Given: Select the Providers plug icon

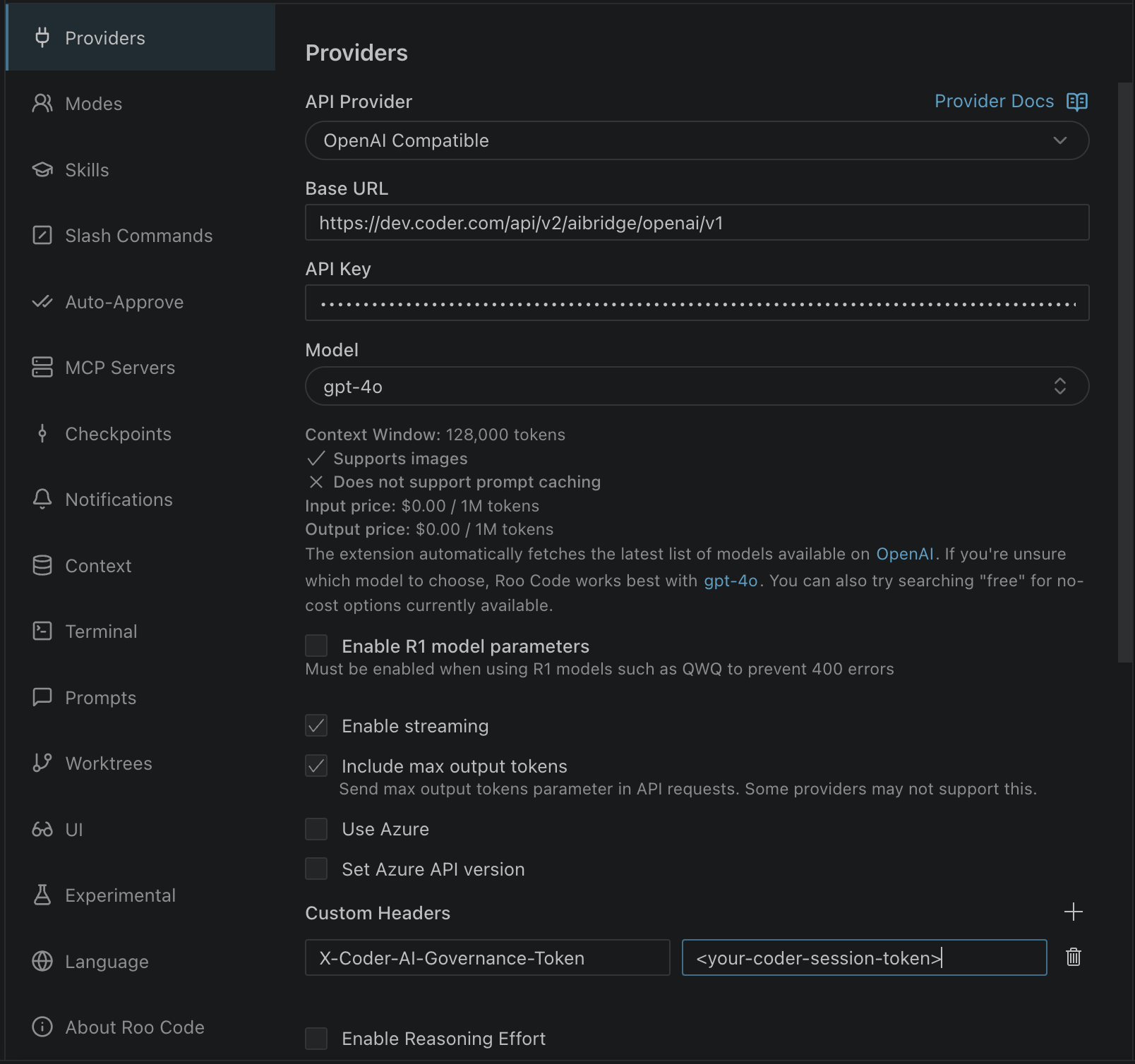Looking at the screenshot, I should 42,37.
